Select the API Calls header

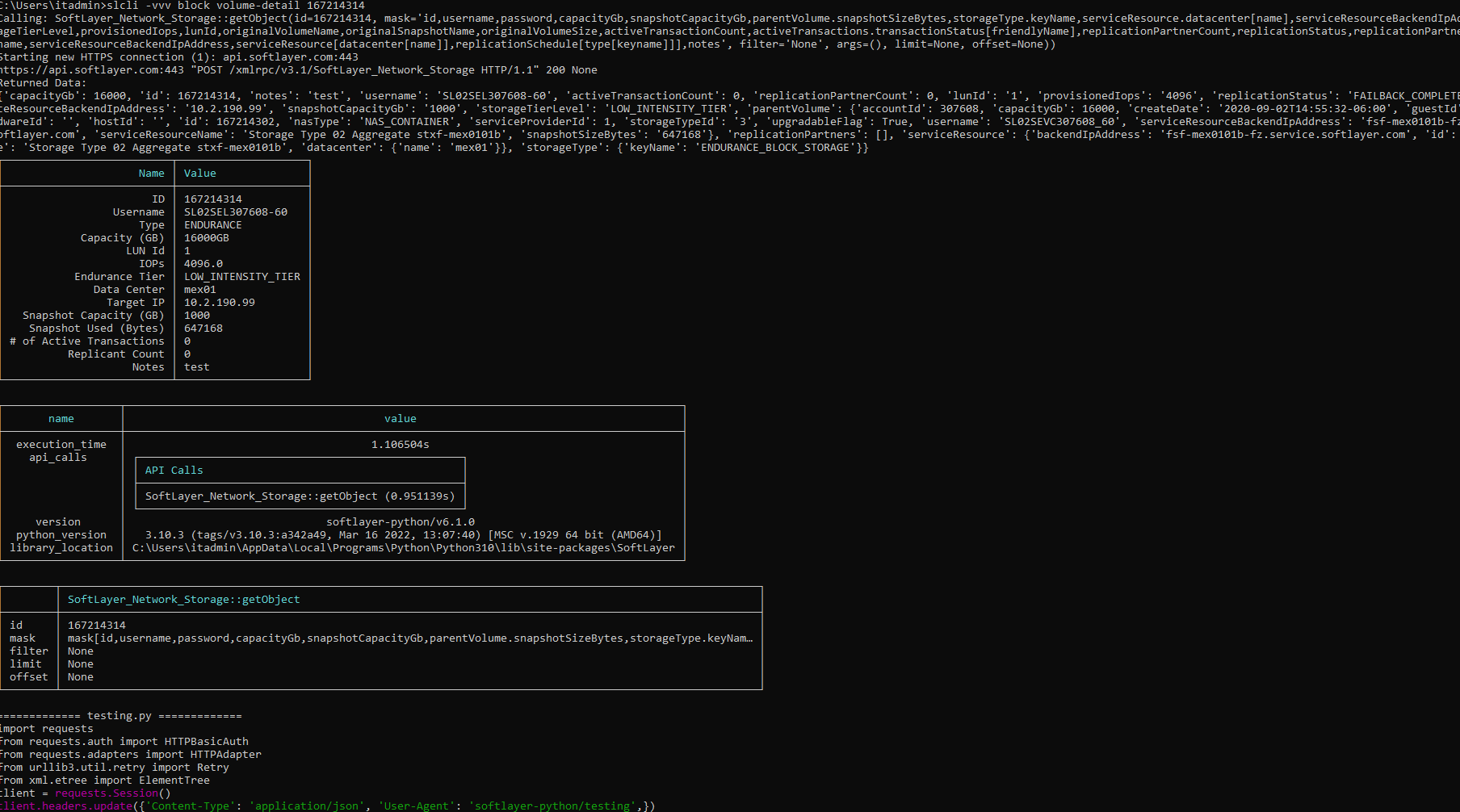click(174, 471)
